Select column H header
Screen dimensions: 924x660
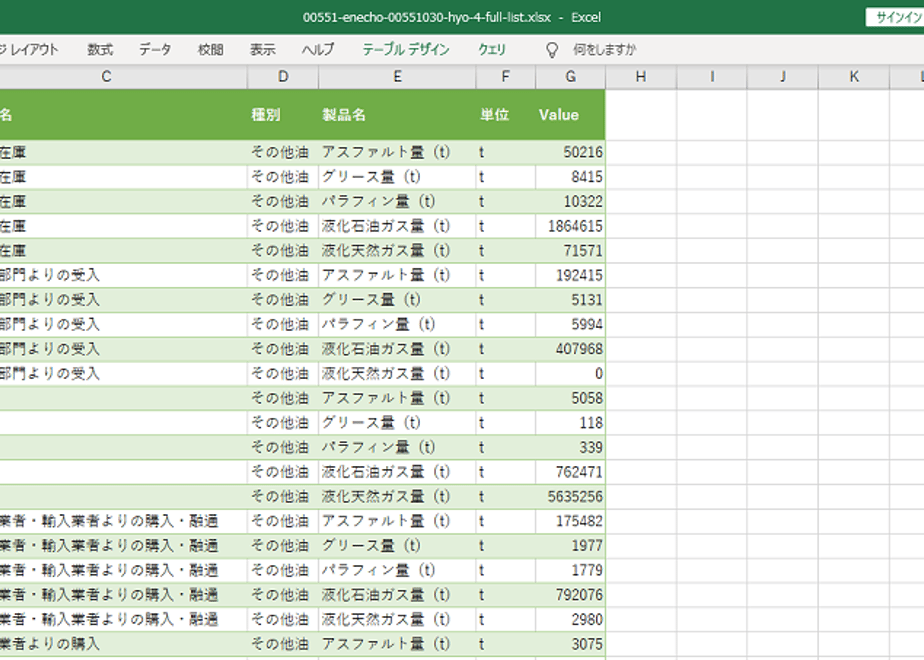pos(641,77)
